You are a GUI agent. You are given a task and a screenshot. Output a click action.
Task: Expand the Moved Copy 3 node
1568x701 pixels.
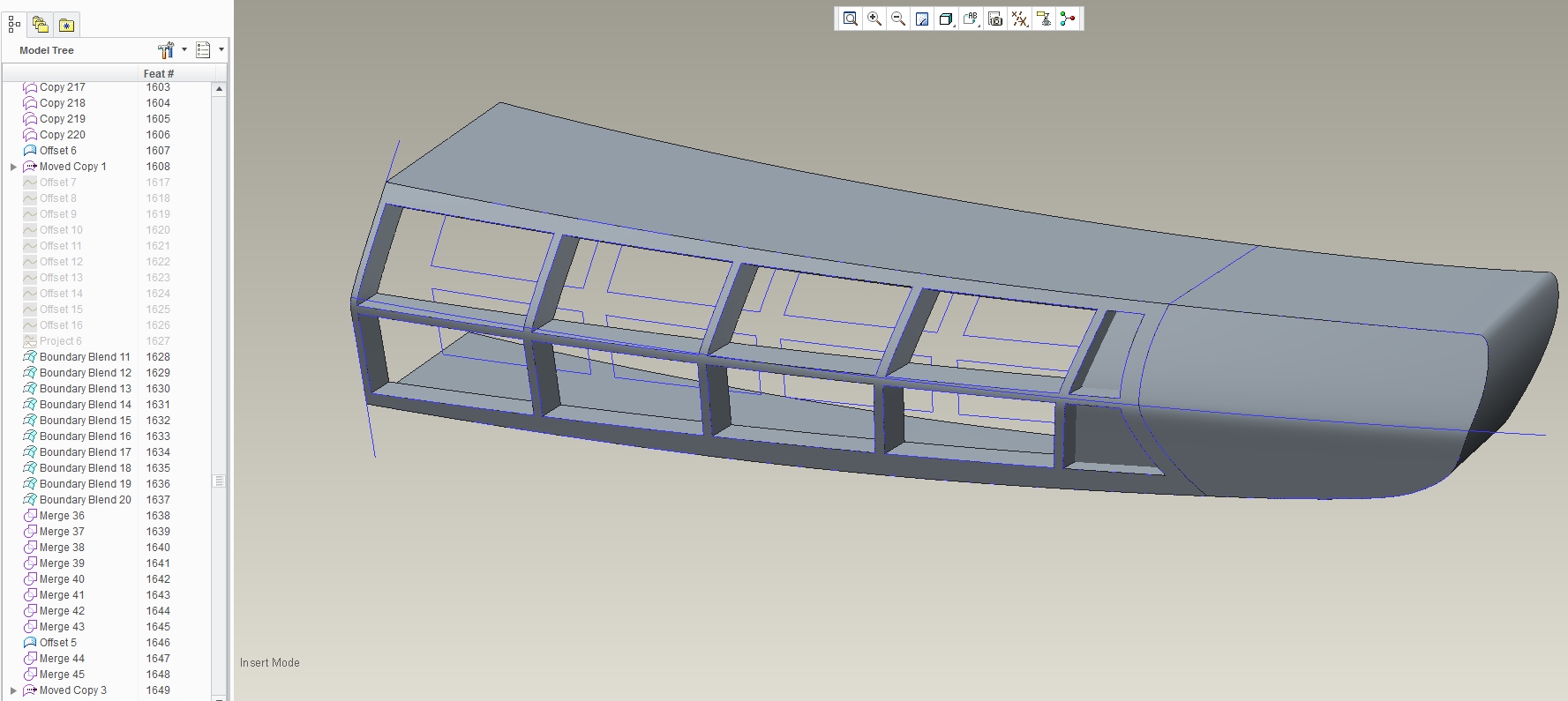(x=13, y=690)
